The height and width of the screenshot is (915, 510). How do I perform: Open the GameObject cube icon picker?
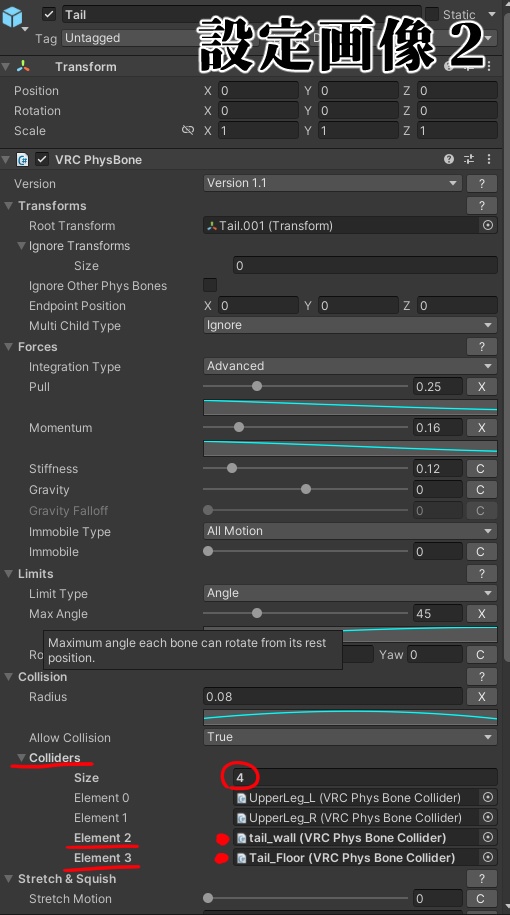tap(13, 18)
